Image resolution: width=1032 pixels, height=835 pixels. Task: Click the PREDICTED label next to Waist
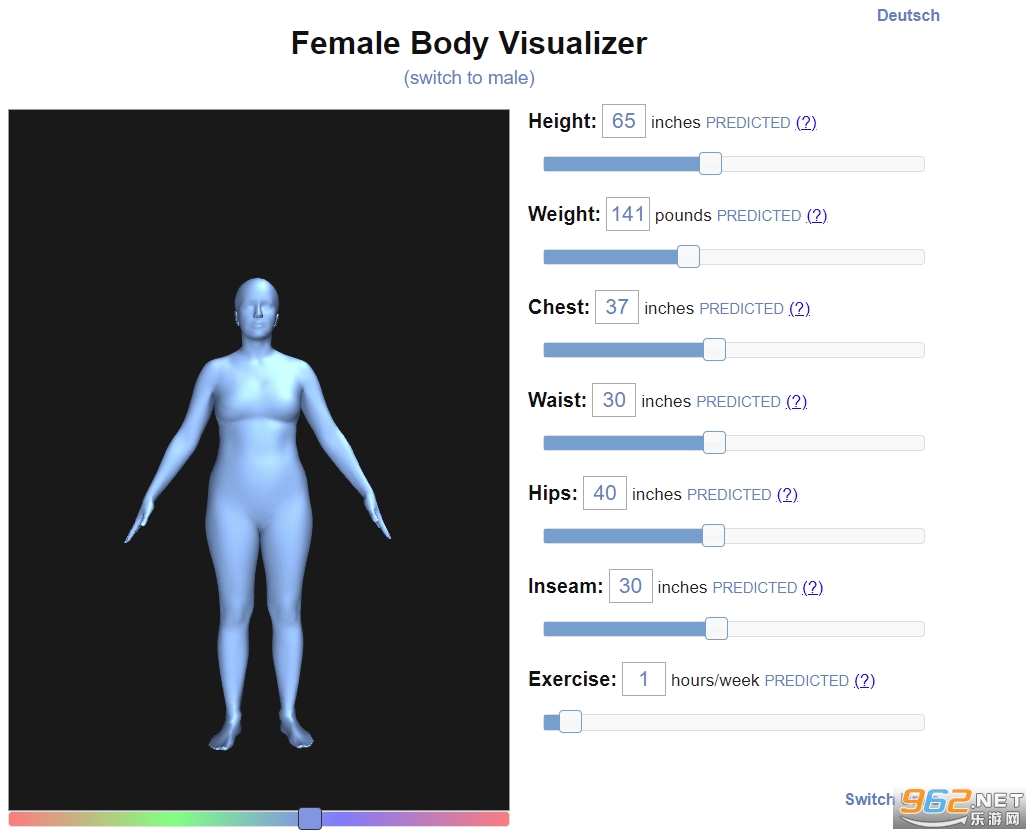point(738,401)
